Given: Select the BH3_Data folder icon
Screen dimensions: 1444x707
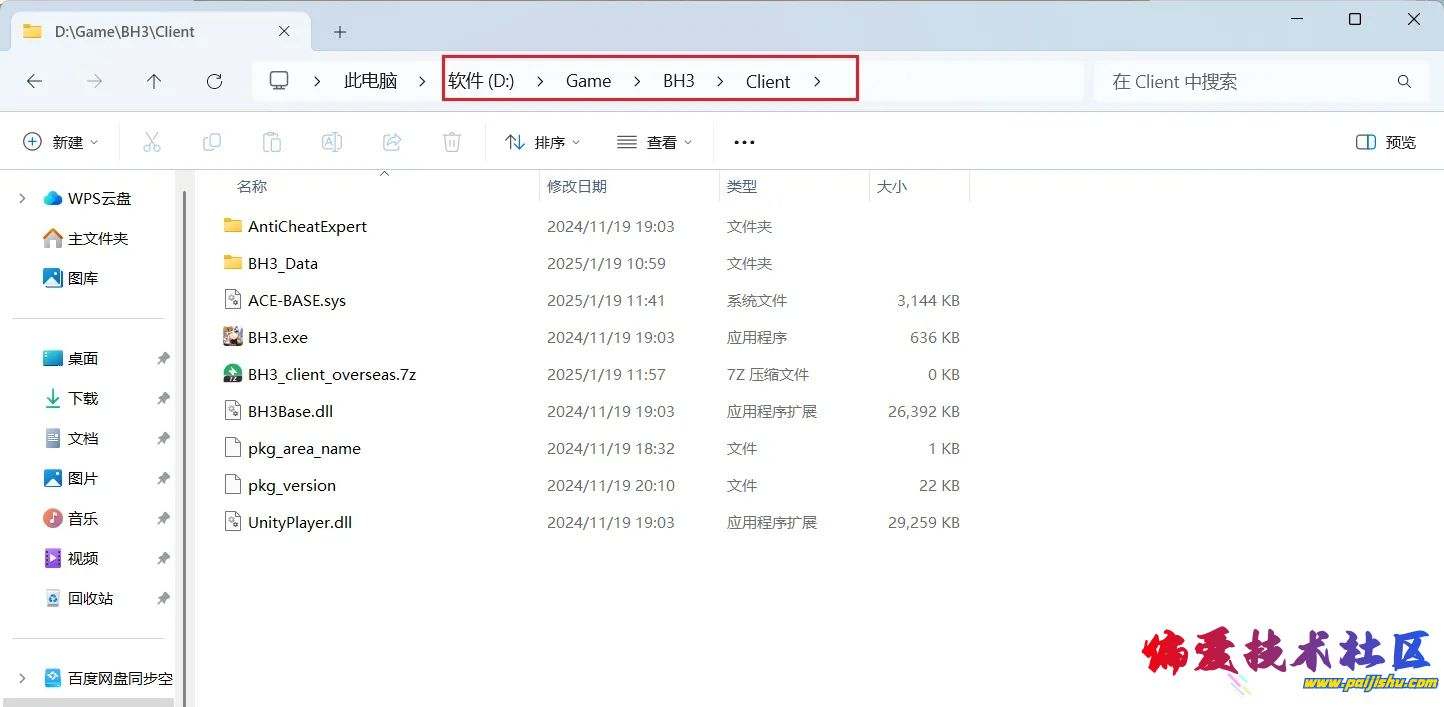Looking at the screenshot, I should click(x=233, y=263).
